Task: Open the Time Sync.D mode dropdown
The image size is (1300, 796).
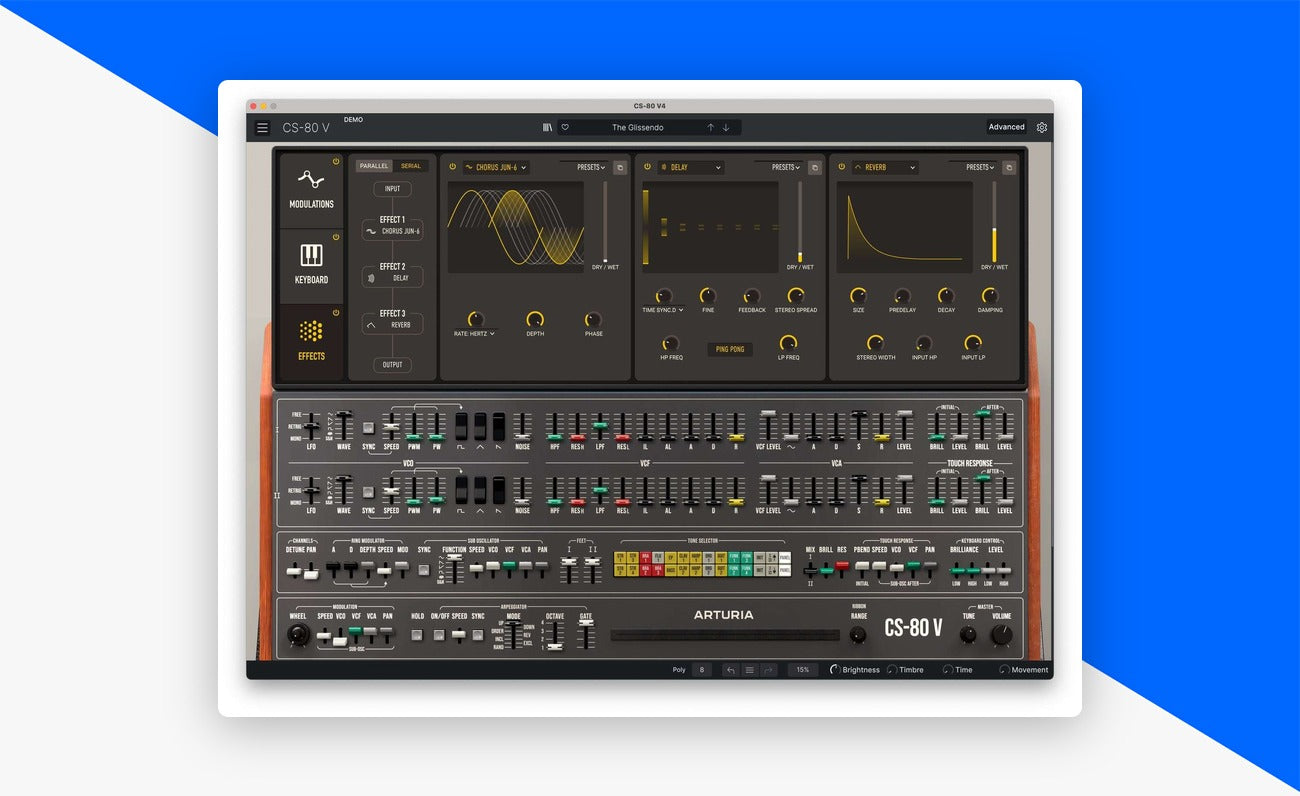Action: pyautogui.click(x=663, y=310)
